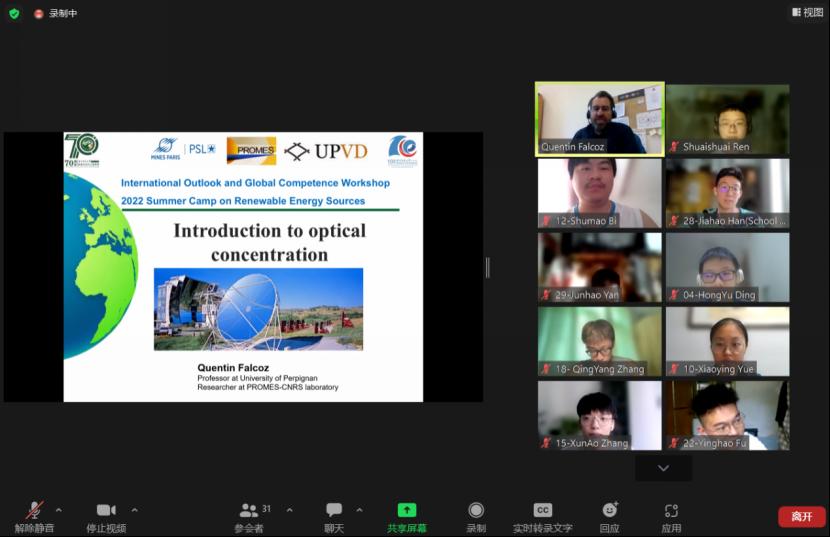
Task: Click the green encryption shield icon
Action: pos(14,13)
